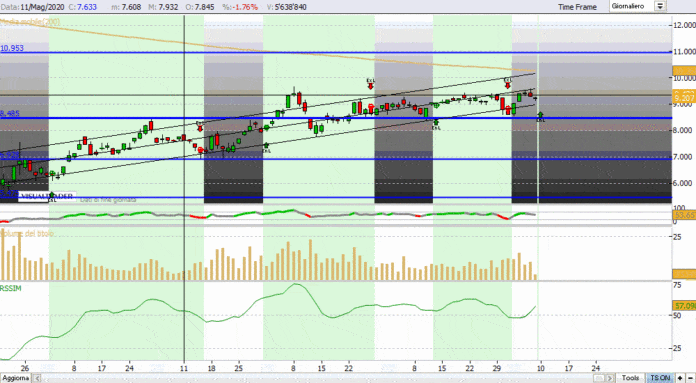
Task: Click the Aggiorna refresh button
Action: (16, 378)
